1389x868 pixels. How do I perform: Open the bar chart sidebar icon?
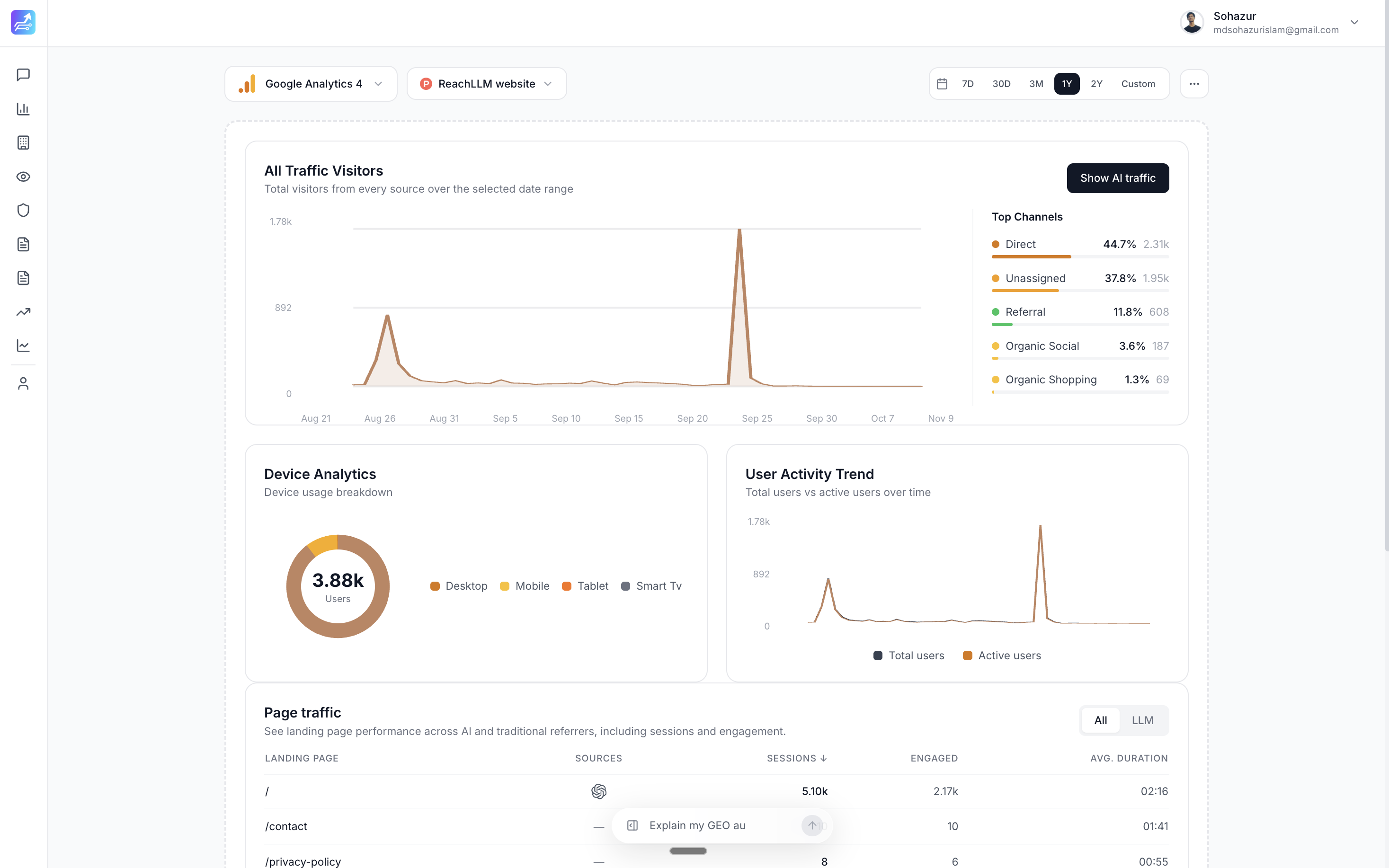pos(23,108)
